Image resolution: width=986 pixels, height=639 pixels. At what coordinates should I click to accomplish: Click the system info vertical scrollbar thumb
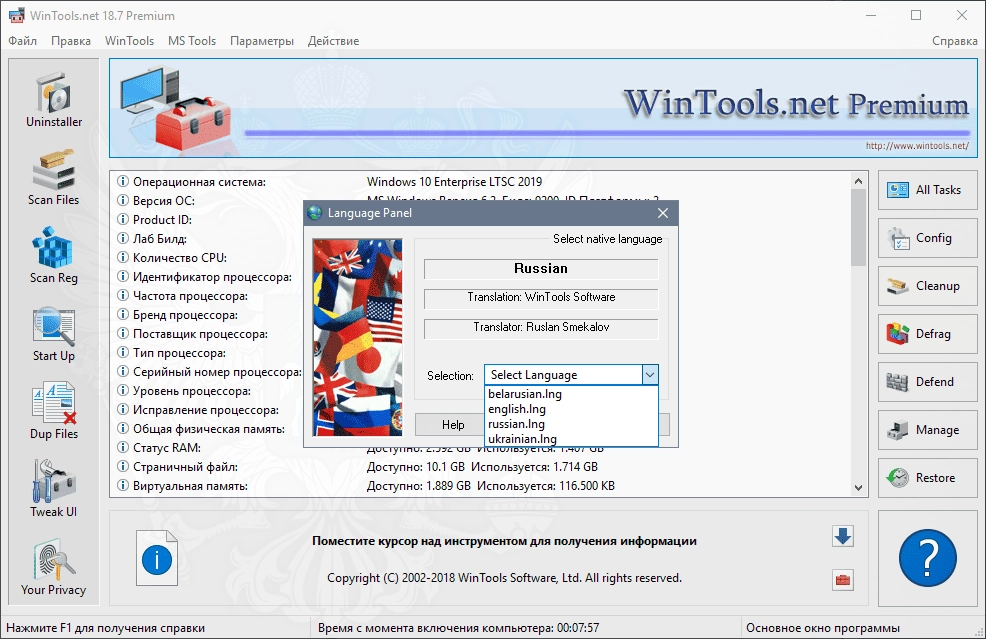pos(858,227)
